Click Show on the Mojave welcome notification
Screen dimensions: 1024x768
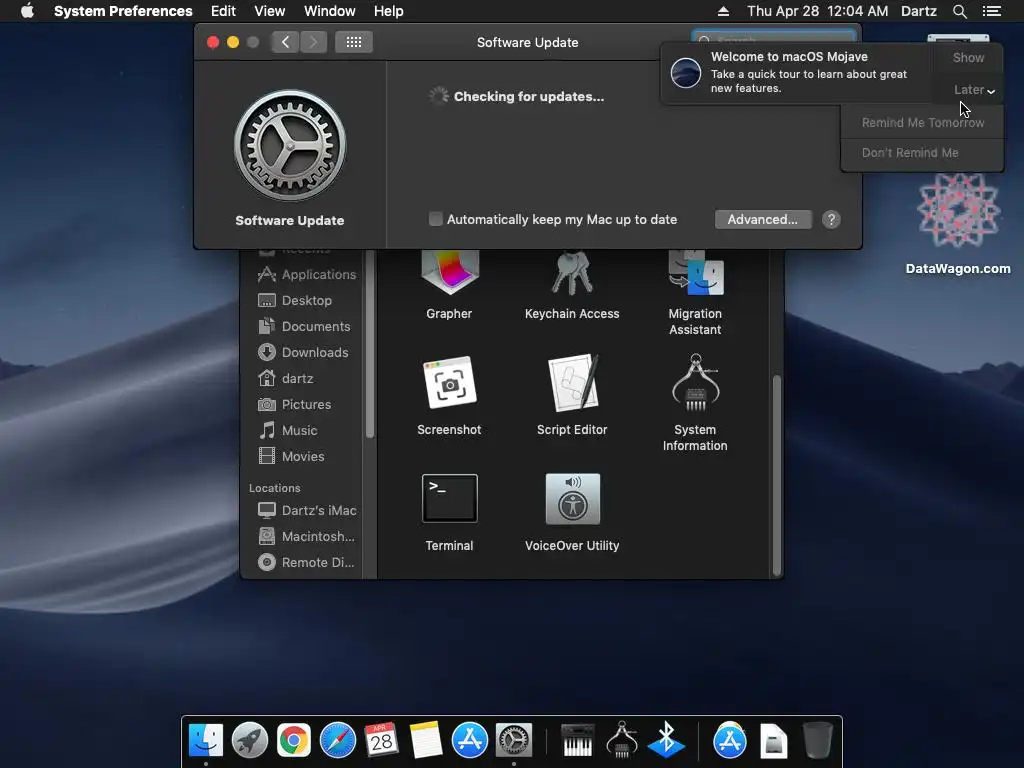click(968, 57)
